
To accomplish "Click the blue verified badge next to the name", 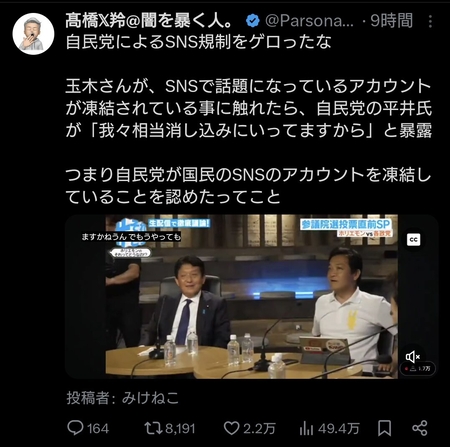I will point(253,21).
